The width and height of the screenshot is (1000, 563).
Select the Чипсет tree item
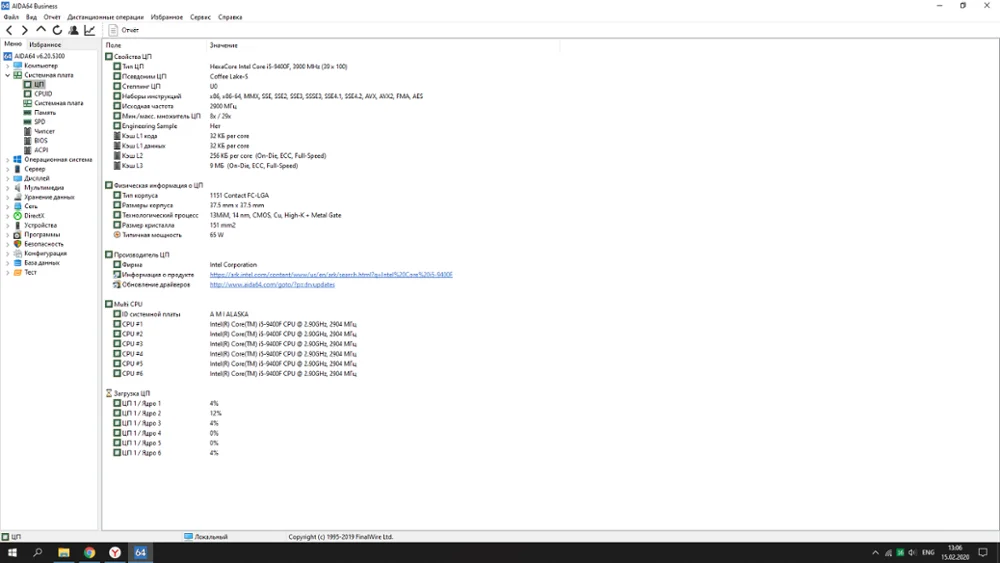tap(44, 131)
